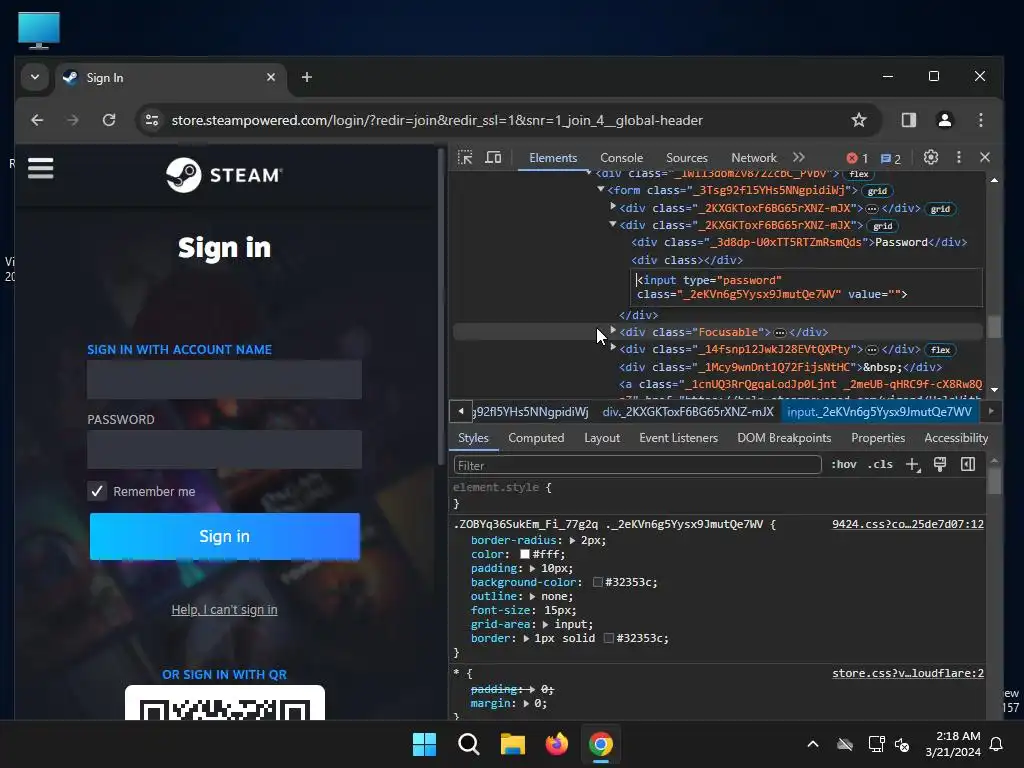Launch Firefox from the taskbar
The width and height of the screenshot is (1024, 768).
[x=556, y=744]
